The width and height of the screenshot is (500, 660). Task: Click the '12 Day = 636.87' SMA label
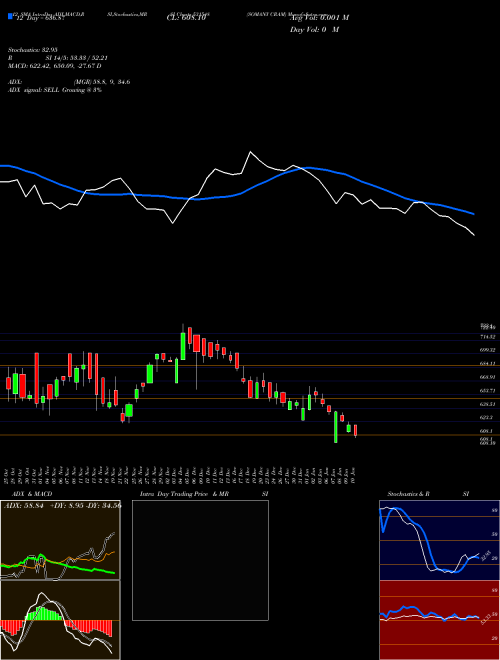[39, 18]
